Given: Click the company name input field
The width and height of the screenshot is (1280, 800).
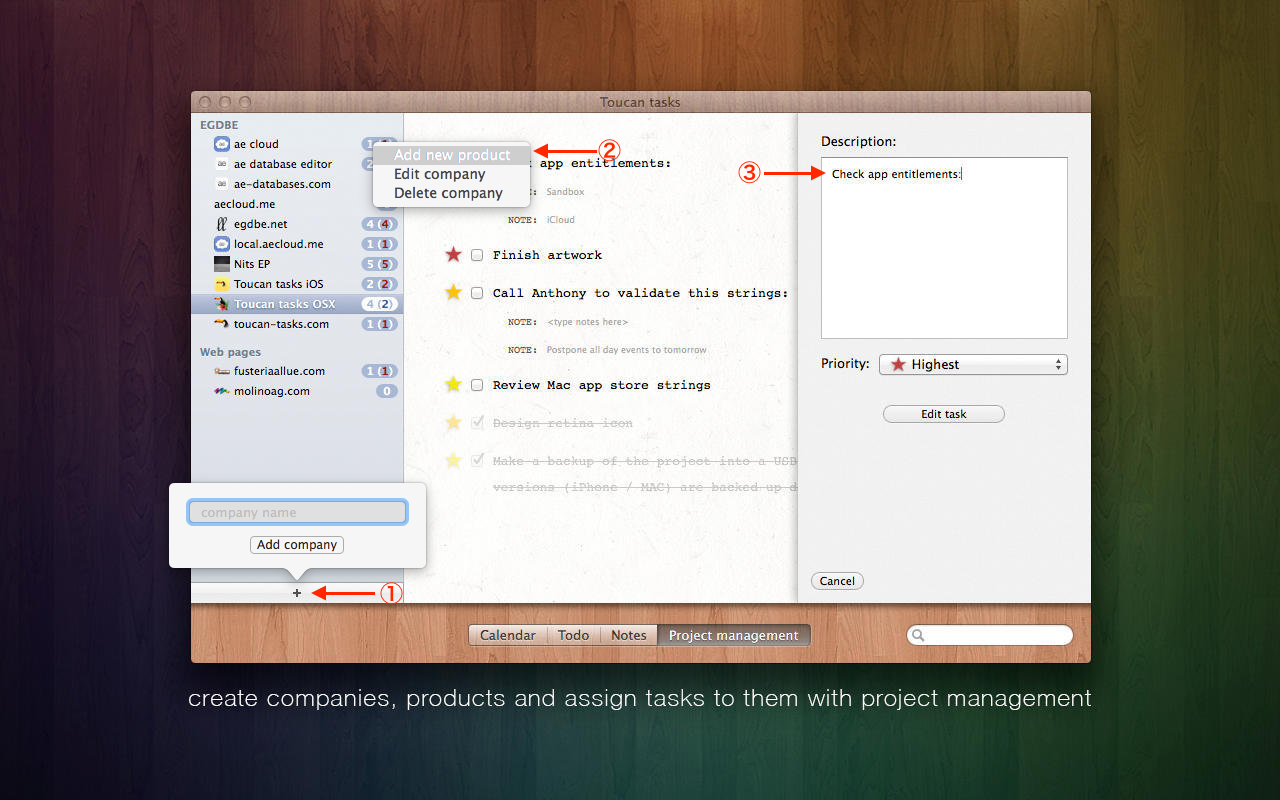Looking at the screenshot, I should 297,512.
